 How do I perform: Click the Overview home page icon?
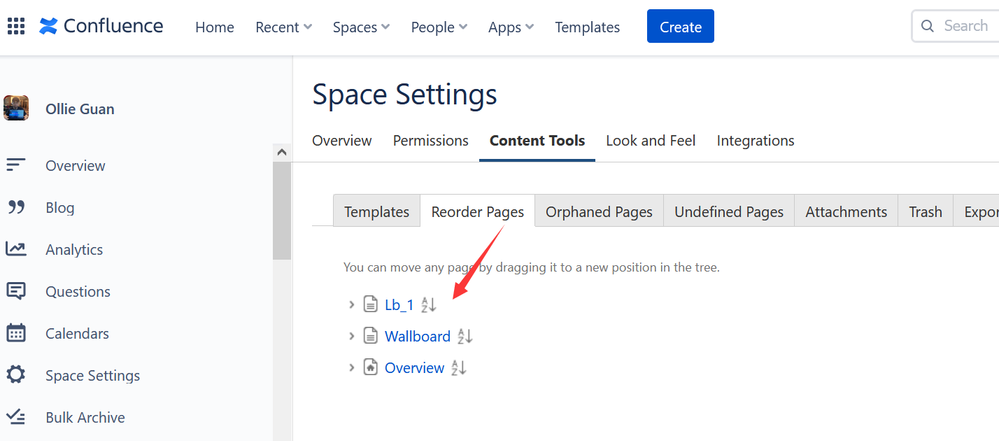(x=370, y=368)
